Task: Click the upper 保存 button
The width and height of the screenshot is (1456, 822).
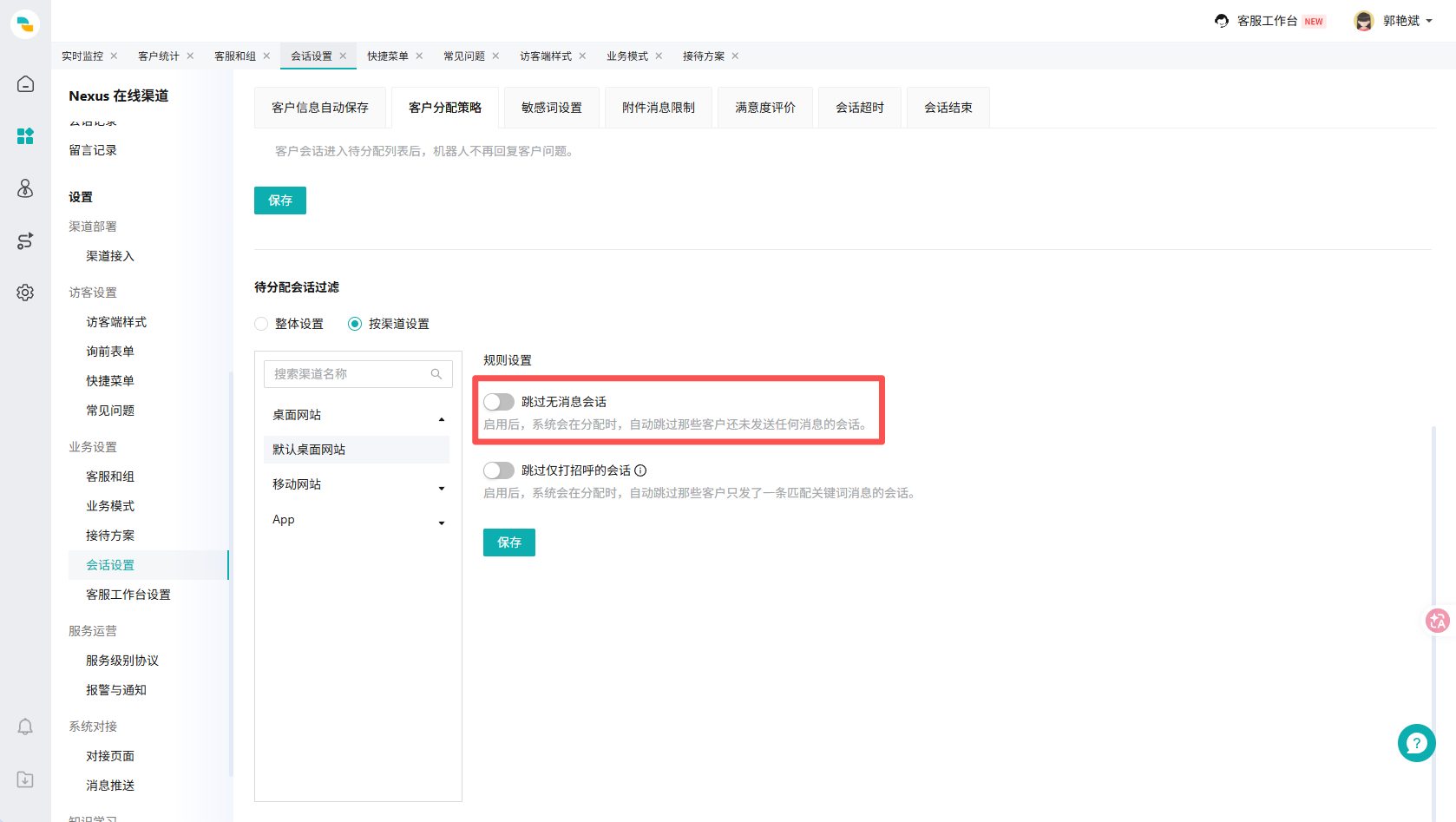Action: [280, 201]
